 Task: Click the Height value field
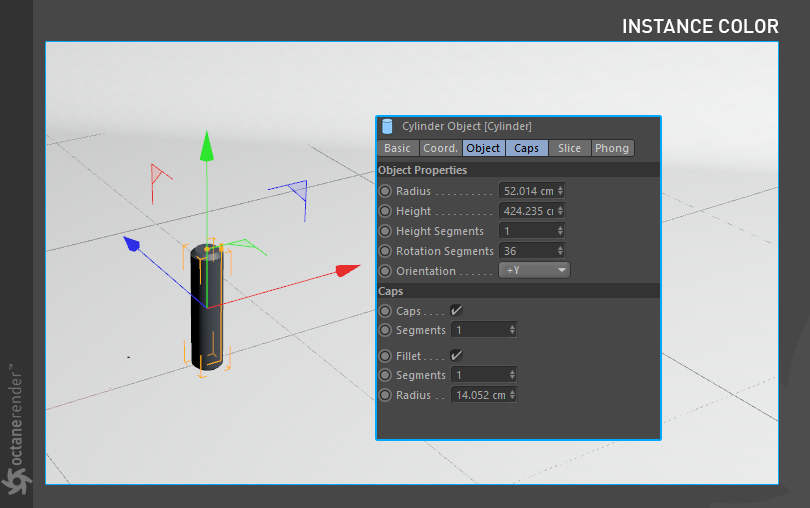click(x=532, y=211)
